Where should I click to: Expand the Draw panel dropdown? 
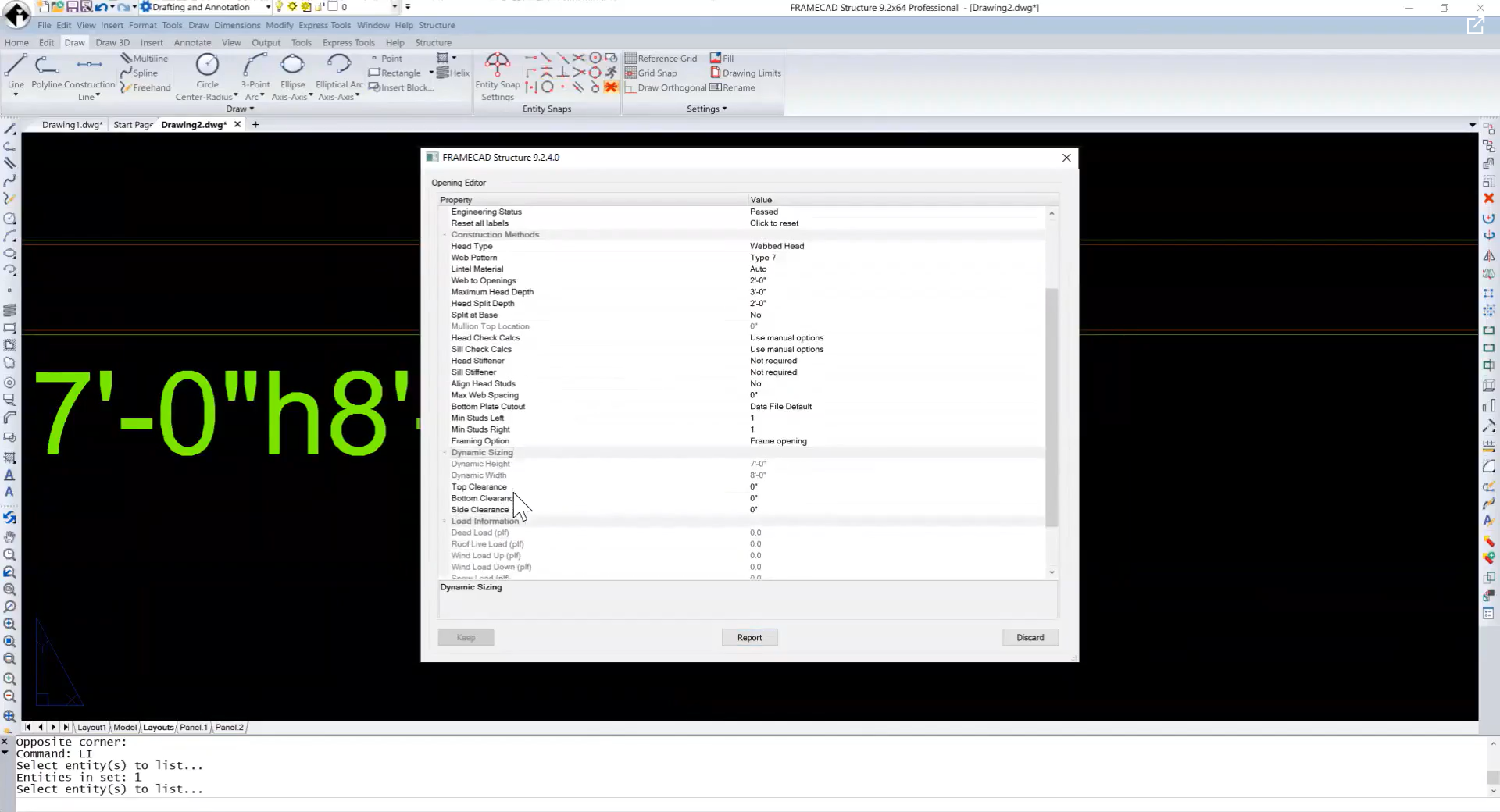[251, 109]
